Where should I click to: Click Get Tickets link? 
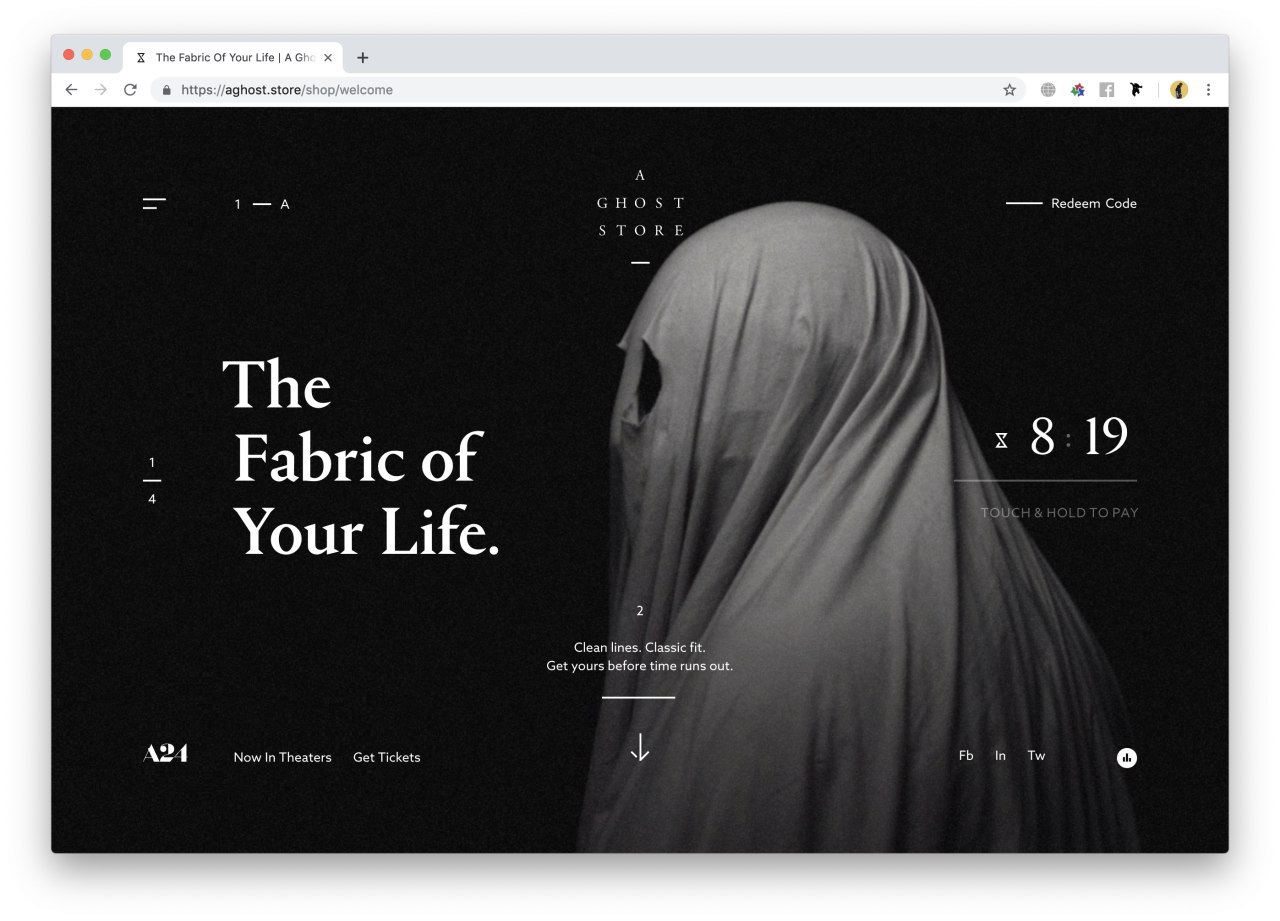[386, 757]
